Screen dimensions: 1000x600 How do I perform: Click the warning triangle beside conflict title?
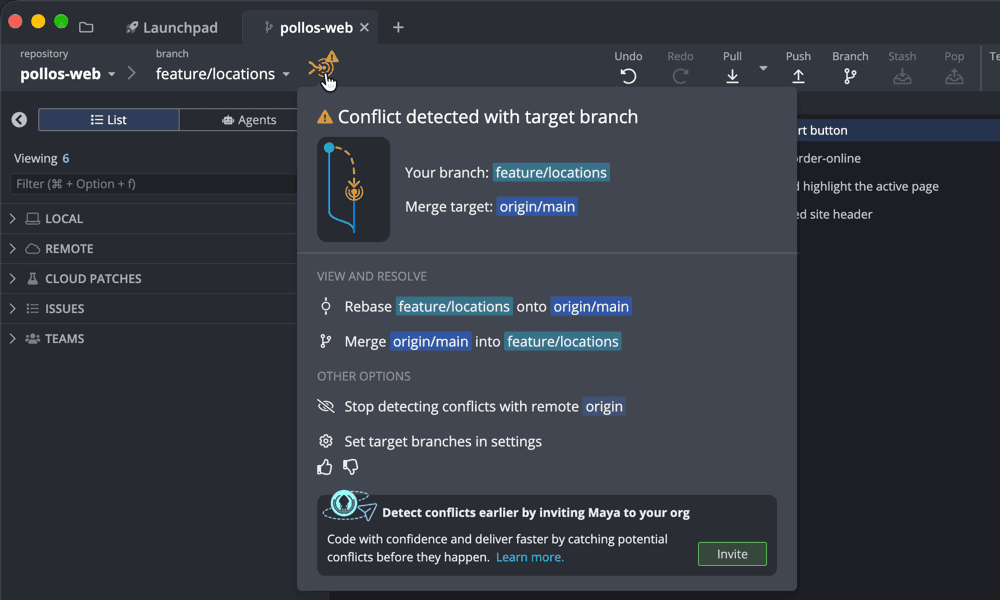pos(325,117)
